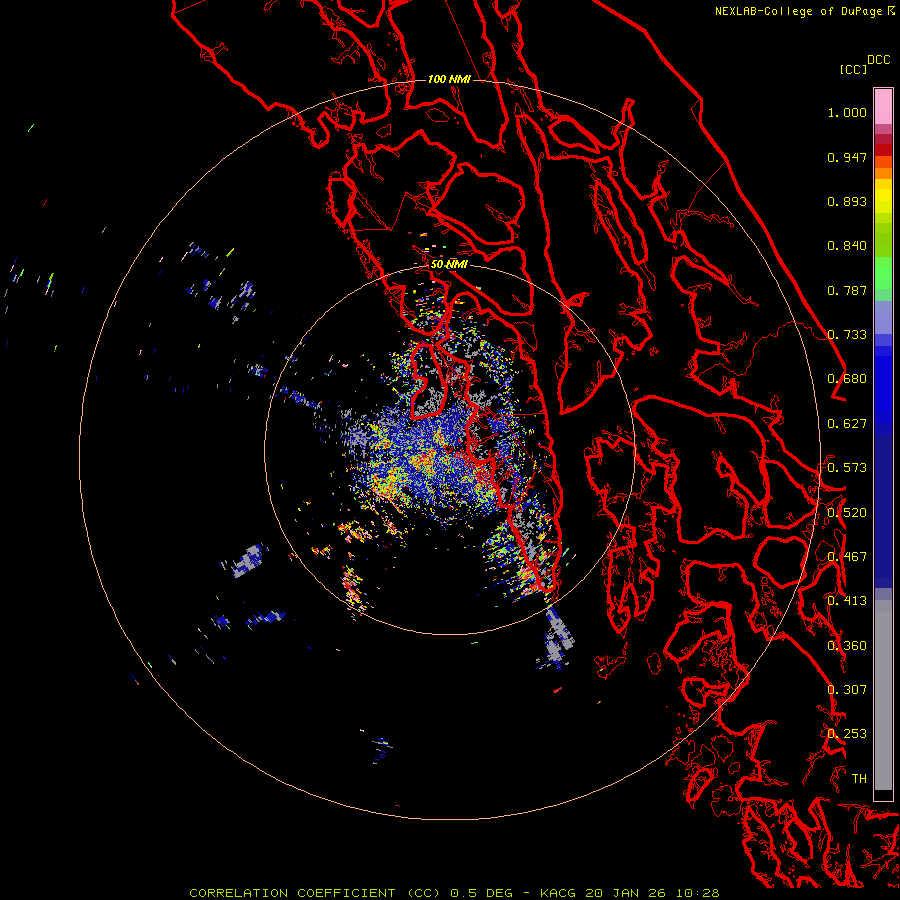This screenshot has height=900, width=900.
Task: Click the 0.360 value on the color scale
Action: click(x=847, y=646)
